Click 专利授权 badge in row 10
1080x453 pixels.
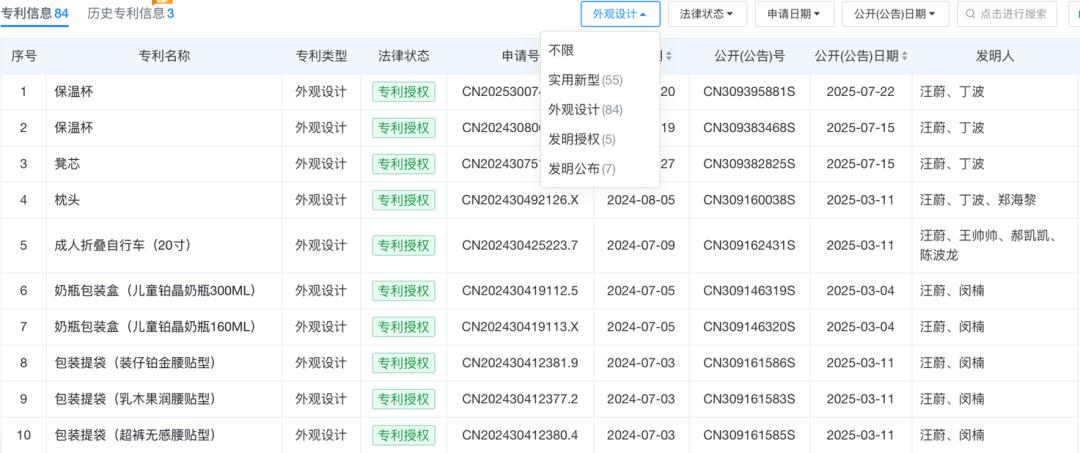(404, 435)
